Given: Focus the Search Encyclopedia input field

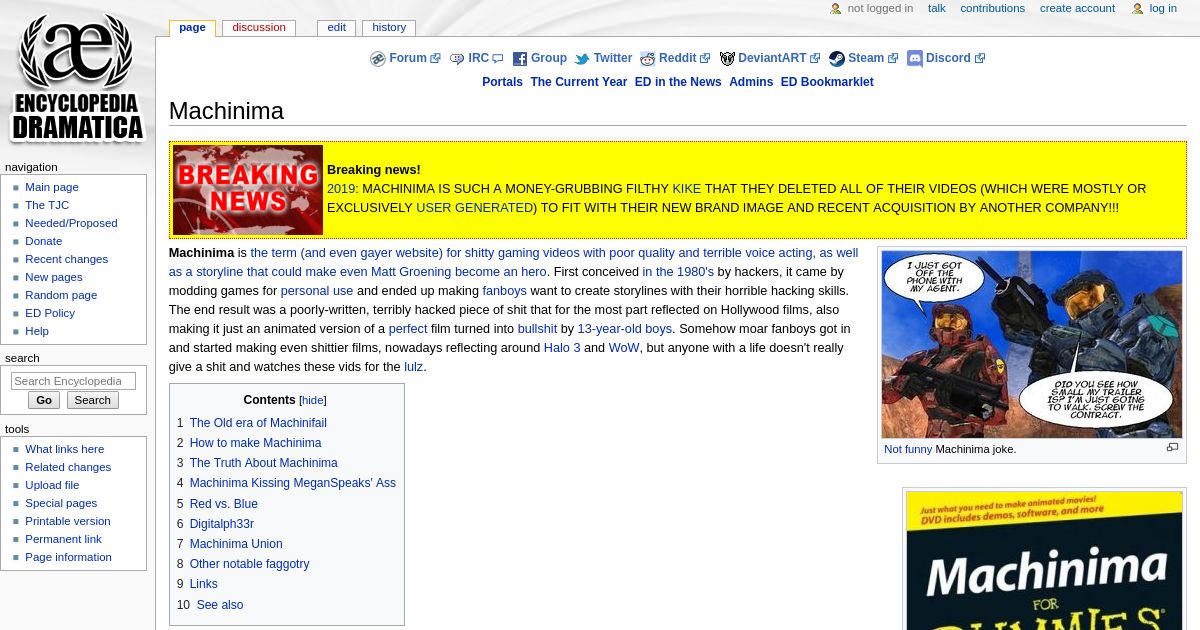Looking at the screenshot, I should coord(73,381).
